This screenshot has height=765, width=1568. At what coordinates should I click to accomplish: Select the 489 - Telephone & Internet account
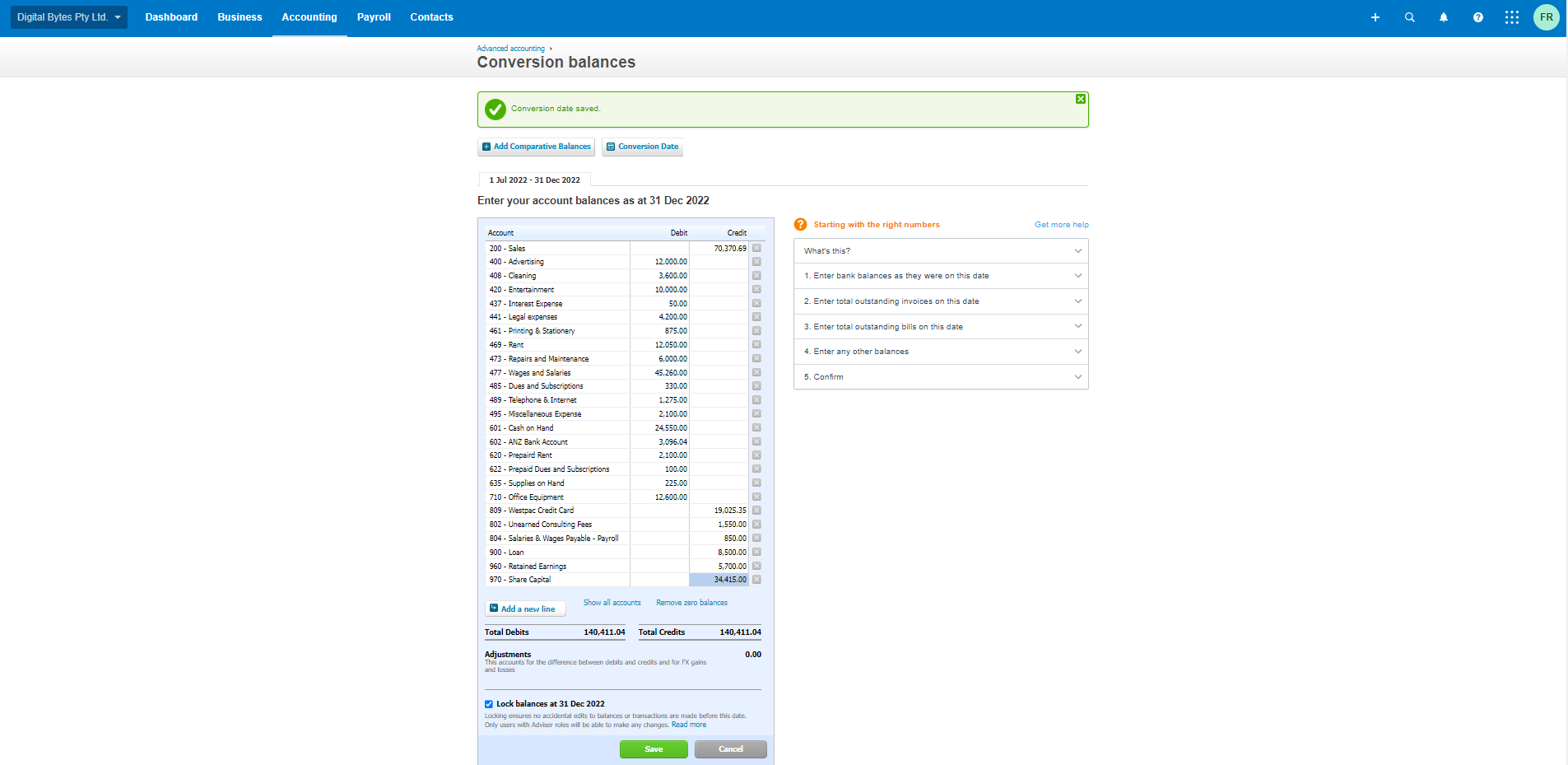[x=558, y=400]
